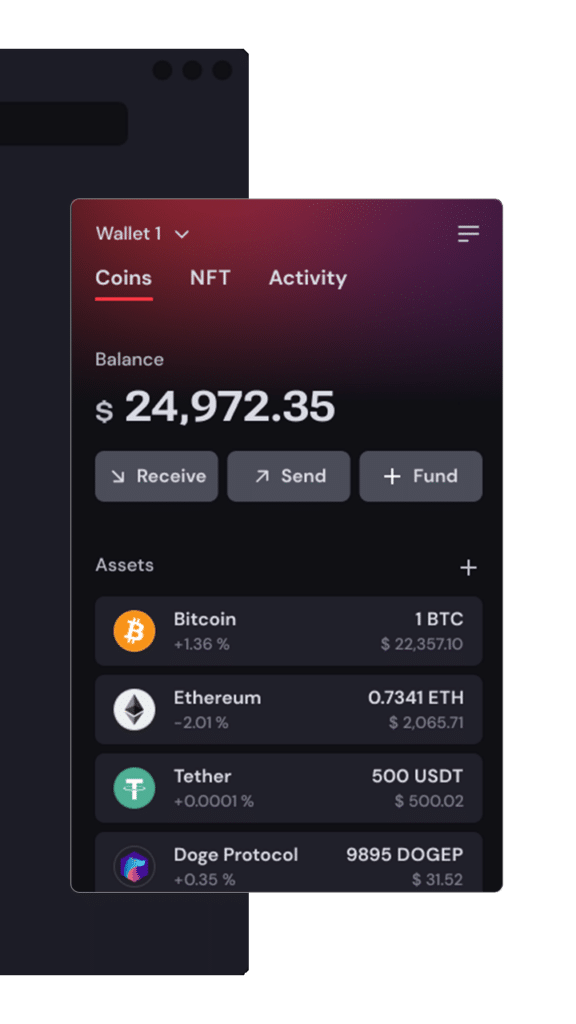Select the Tether logo icon
This screenshot has height=1024, width=576.
[135, 788]
